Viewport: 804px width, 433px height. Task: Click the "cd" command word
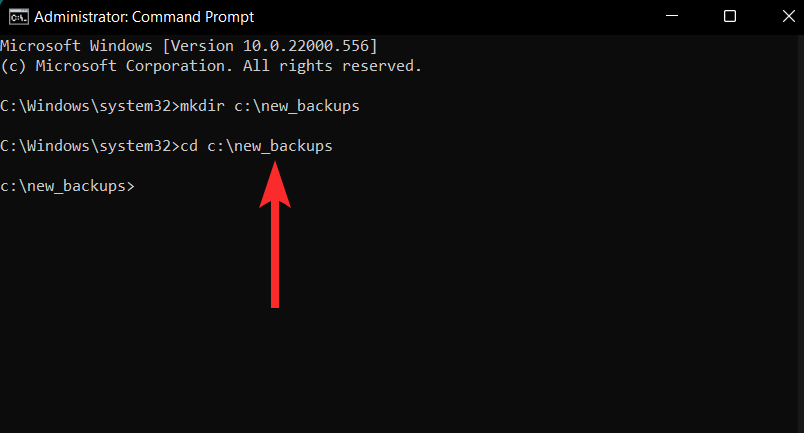point(189,146)
